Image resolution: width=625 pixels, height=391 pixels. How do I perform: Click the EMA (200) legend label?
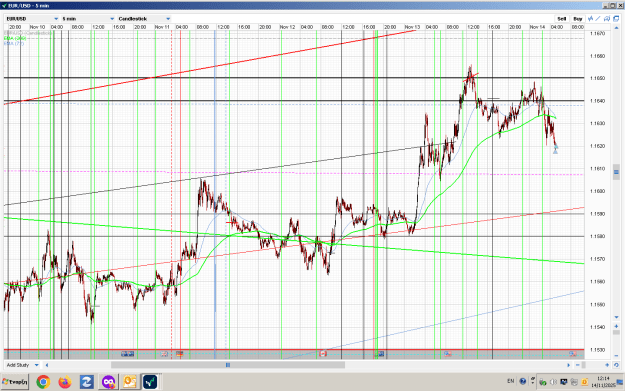(x=15, y=38)
